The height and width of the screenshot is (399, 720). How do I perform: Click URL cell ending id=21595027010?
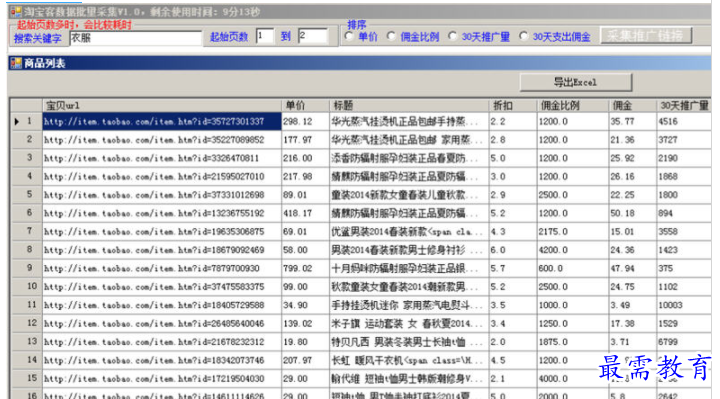coord(162,177)
